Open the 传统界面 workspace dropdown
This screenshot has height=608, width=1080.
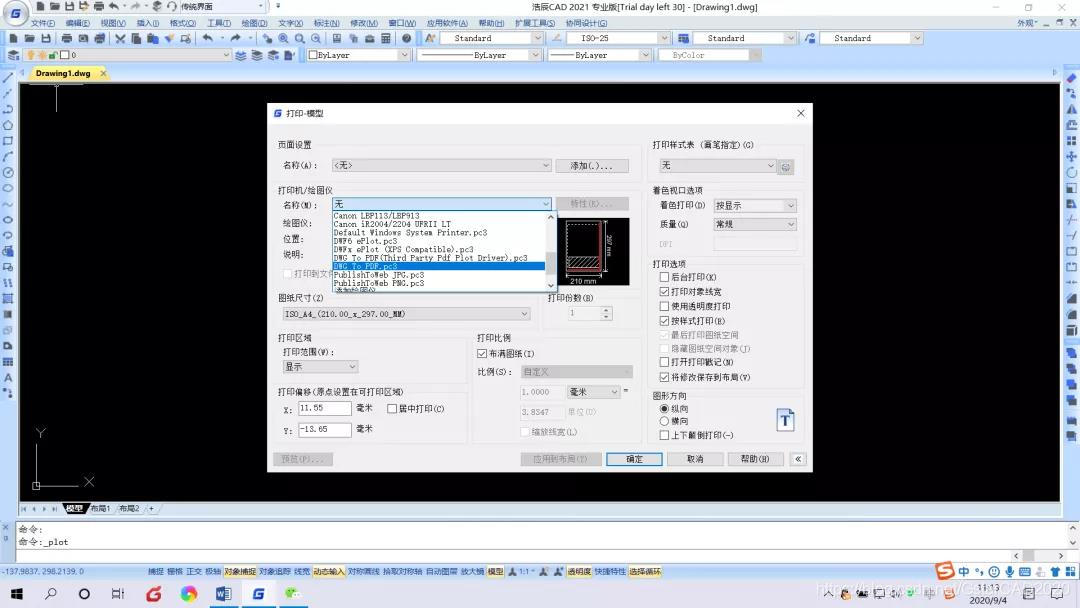222,6
